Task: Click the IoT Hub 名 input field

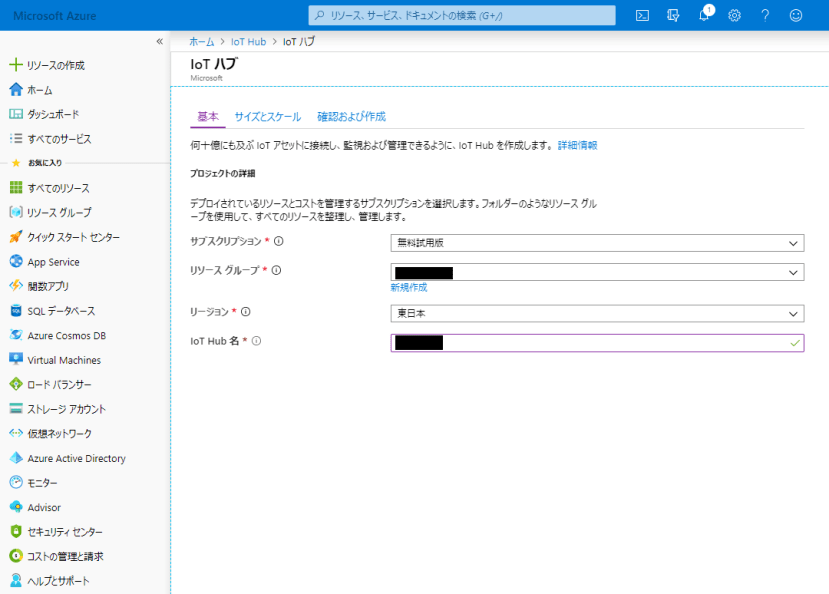Action: click(x=597, y=343)
